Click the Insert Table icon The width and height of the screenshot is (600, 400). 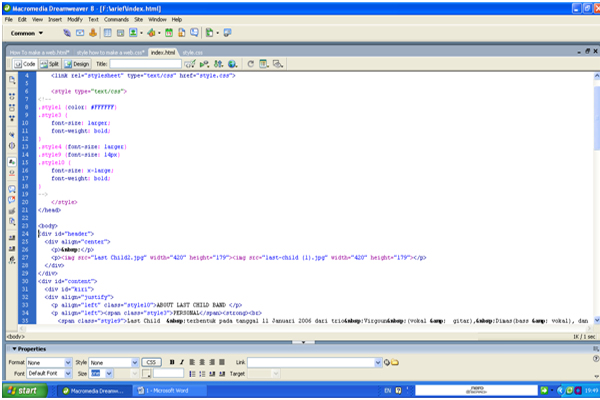pos(107,33)
